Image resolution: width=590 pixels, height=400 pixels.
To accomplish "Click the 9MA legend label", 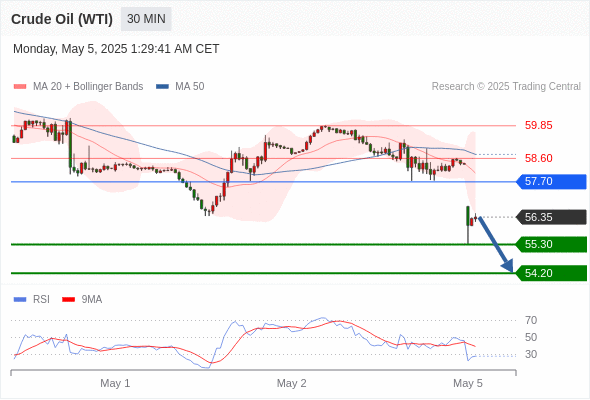I will click(x=92, y=300).
